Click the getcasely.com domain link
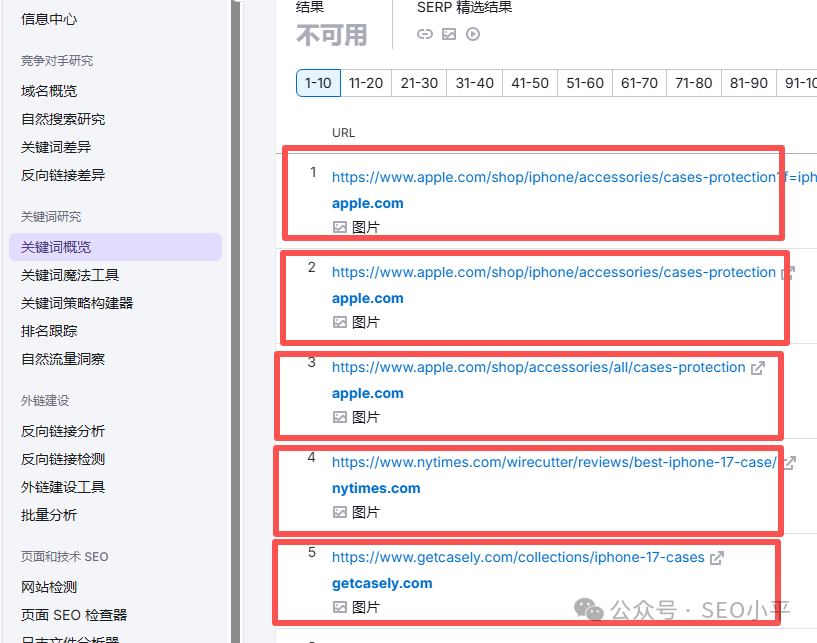The image size is (817, 643). (x=381, y=583)
